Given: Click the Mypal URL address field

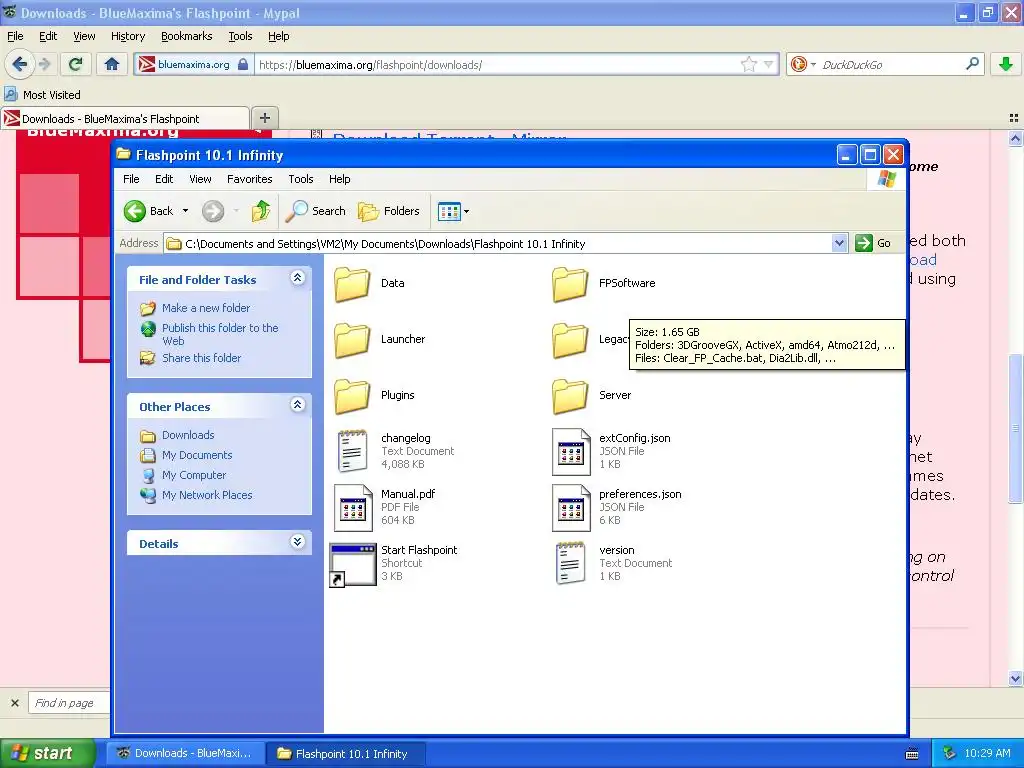Looking at the screenshot, I should (496, 64).
